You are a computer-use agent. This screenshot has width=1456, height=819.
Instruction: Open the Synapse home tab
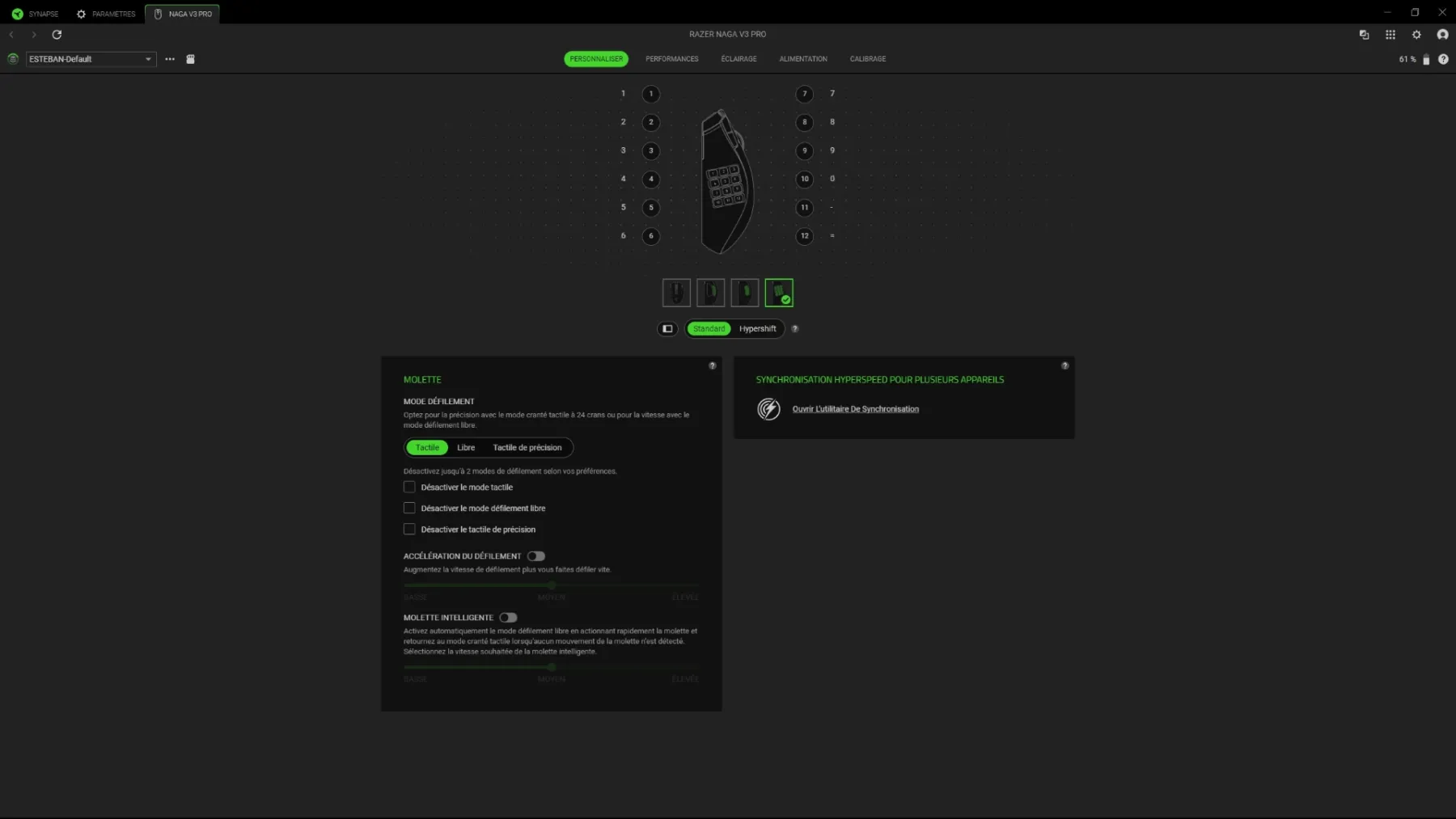click(35, 14)
